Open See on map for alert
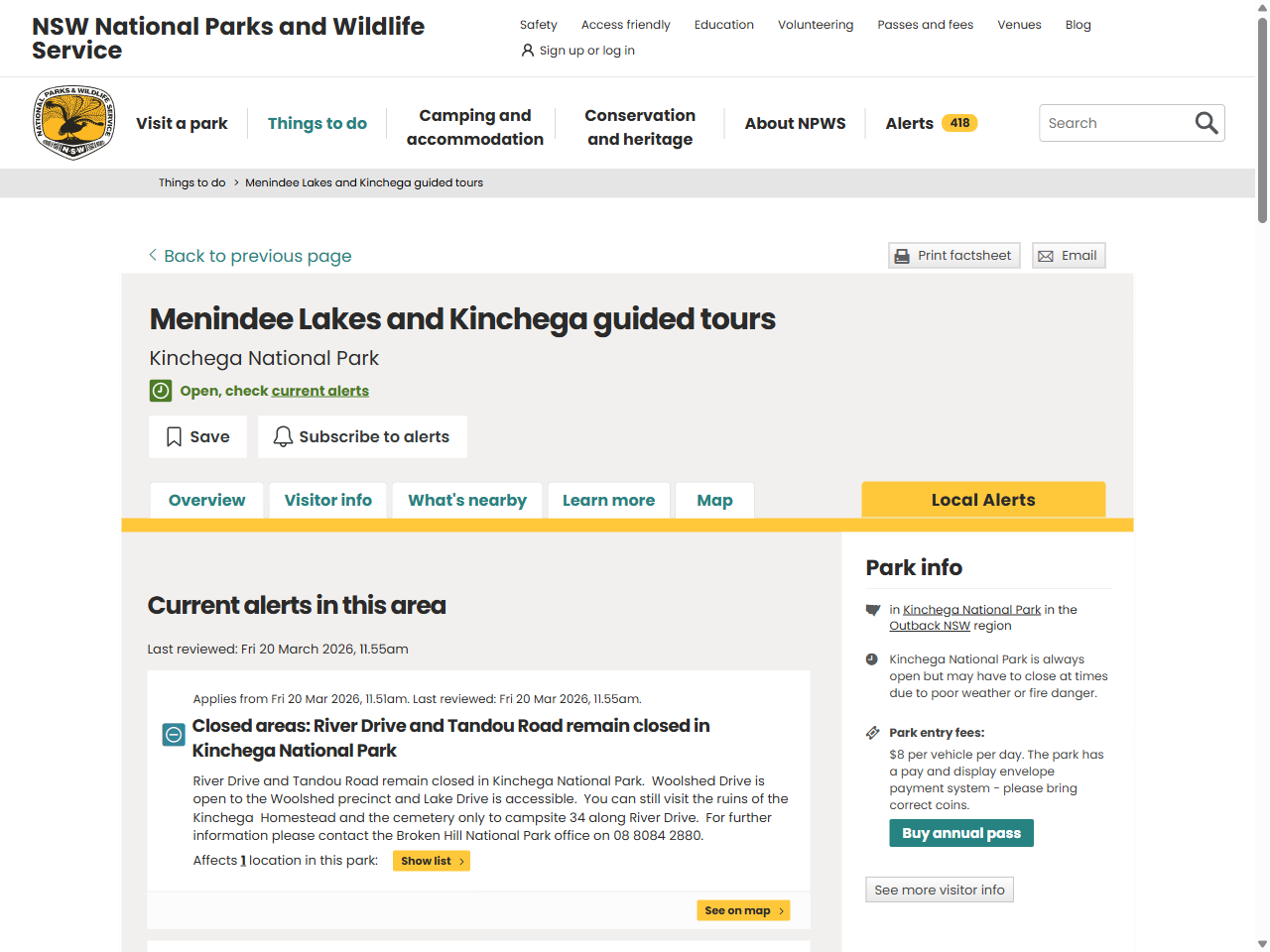 tap(743, 910)
